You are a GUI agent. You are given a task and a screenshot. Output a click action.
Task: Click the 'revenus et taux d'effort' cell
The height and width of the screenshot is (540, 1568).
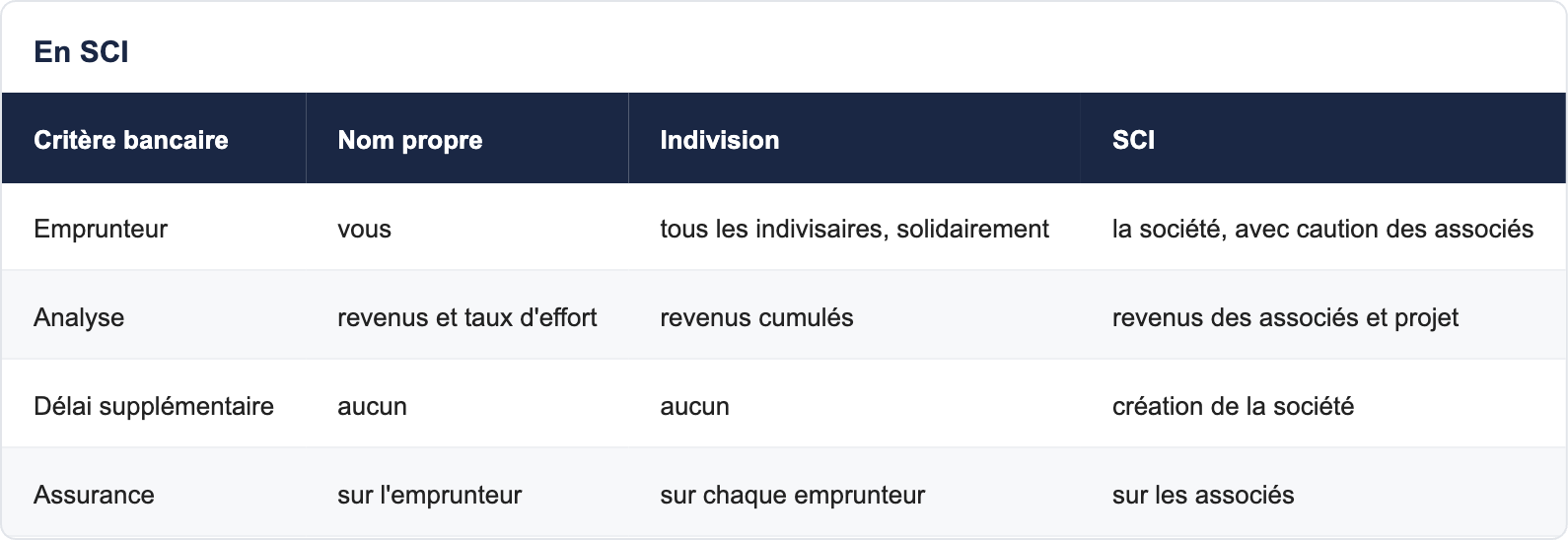pos(467,317)
